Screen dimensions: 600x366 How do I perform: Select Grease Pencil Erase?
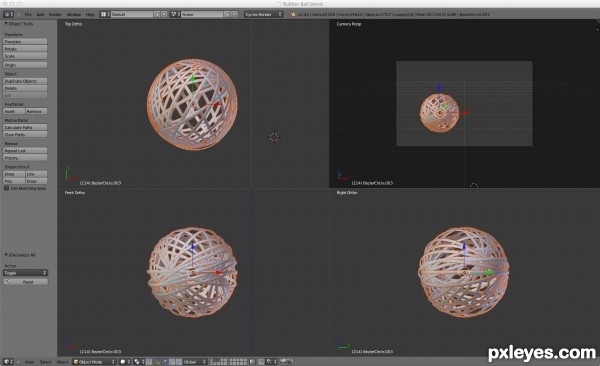tap(36, 181)
